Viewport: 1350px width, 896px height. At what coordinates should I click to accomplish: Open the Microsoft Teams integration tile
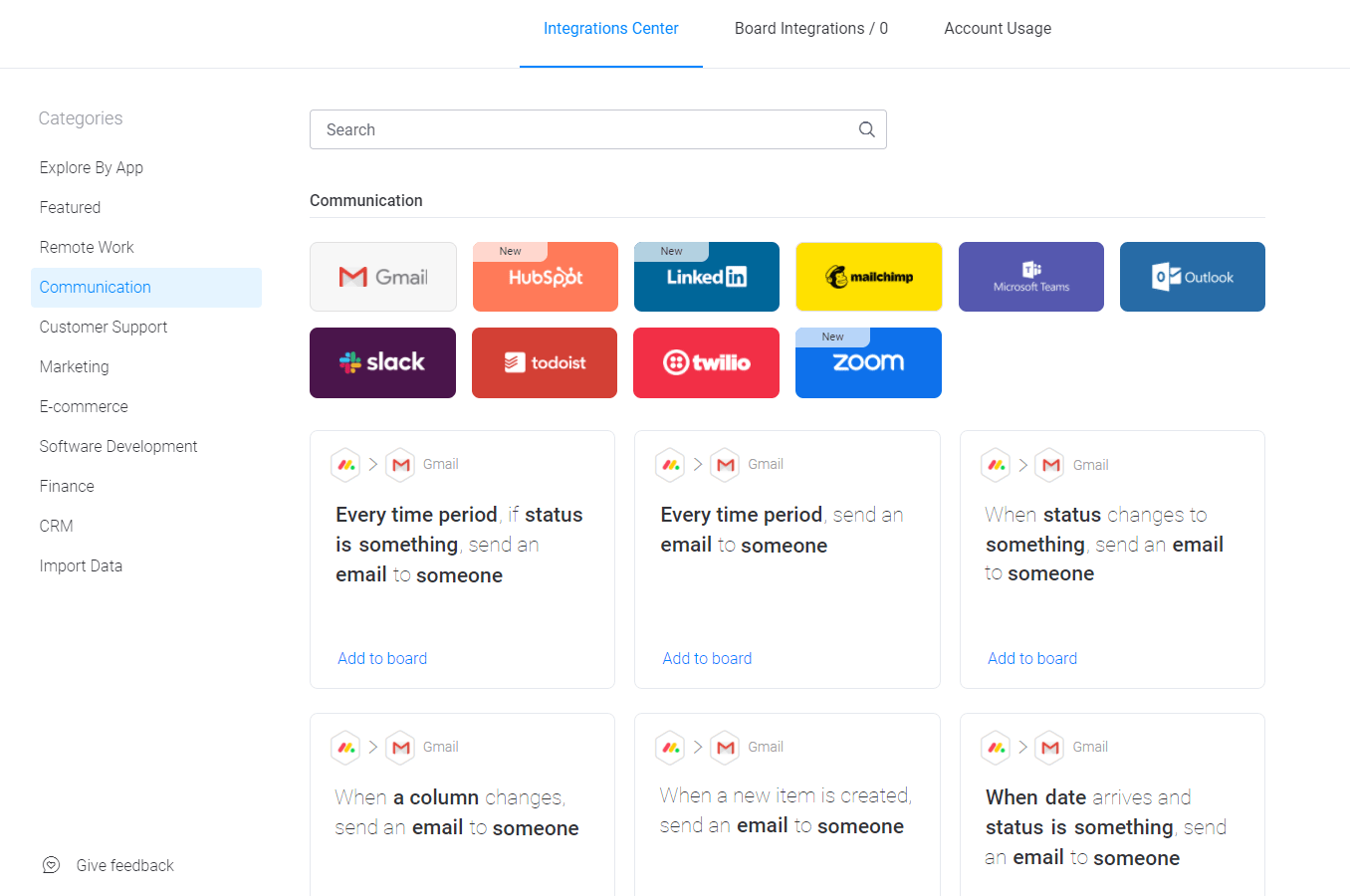1031,277
